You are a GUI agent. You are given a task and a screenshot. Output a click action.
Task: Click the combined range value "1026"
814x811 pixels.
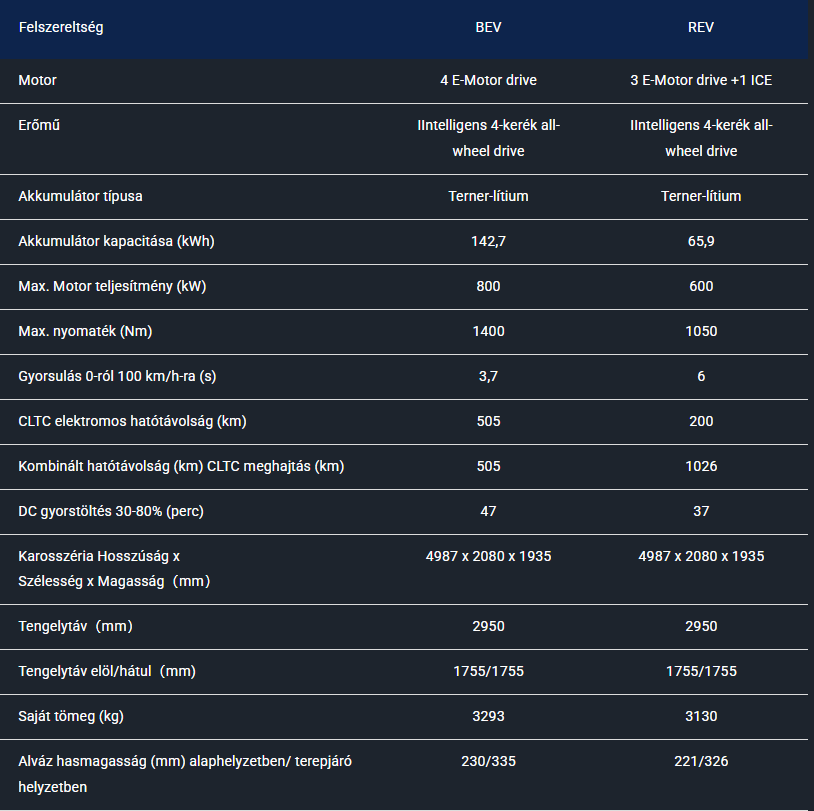701,467
